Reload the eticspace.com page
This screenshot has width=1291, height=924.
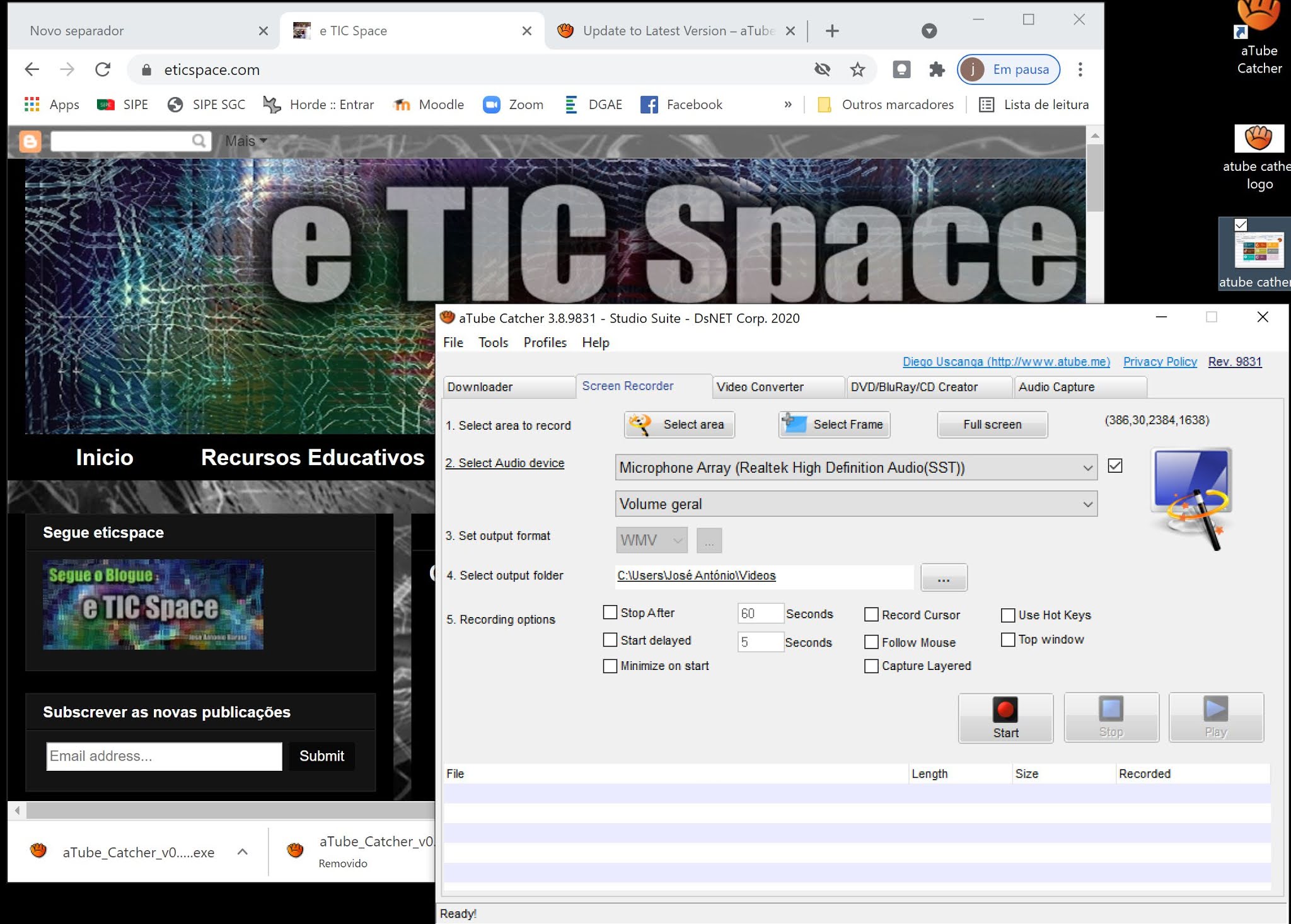(x=103, y=69)
